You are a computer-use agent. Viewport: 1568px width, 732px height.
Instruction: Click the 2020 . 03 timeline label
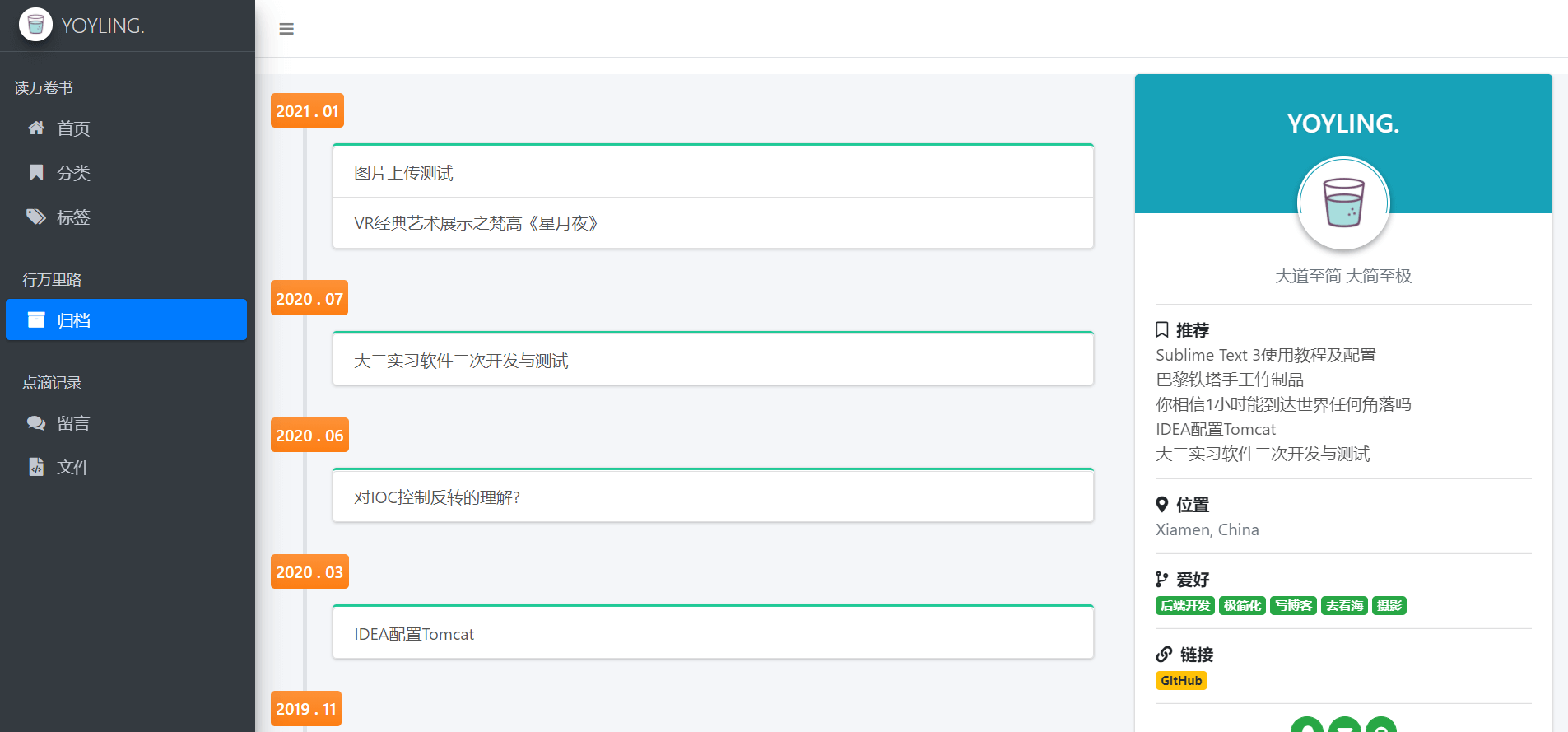click(309, 571)
